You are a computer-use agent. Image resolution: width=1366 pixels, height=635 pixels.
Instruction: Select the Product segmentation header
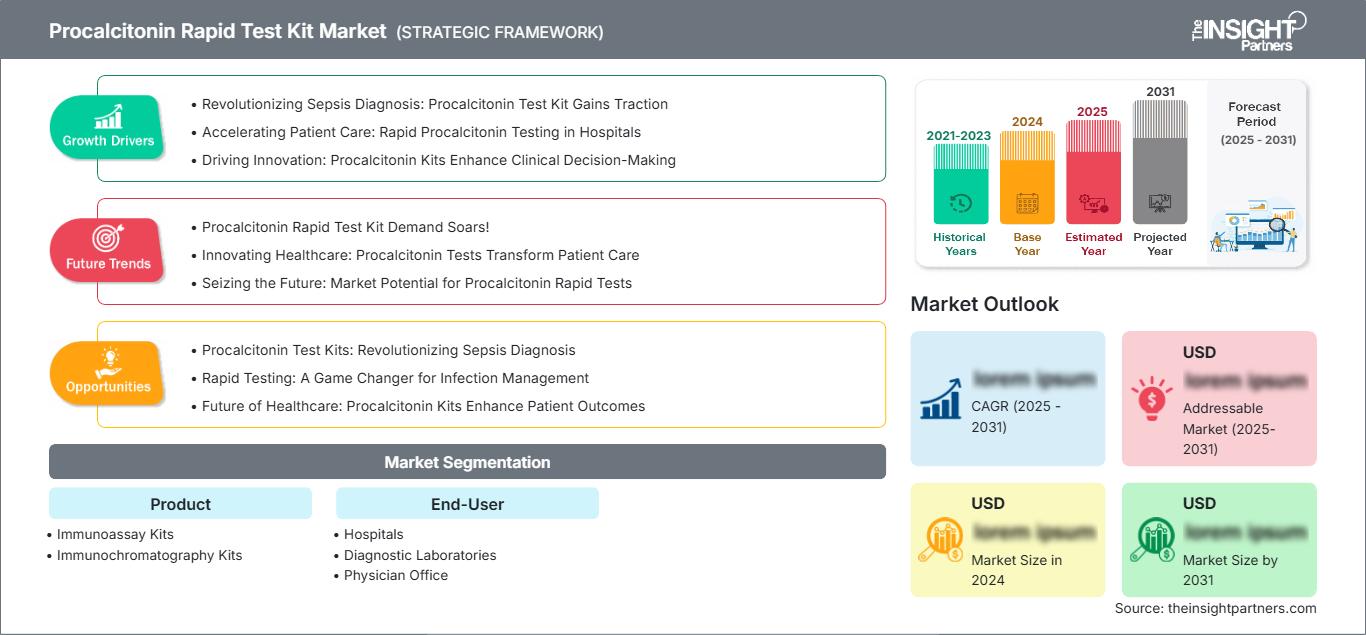[180, 504]
